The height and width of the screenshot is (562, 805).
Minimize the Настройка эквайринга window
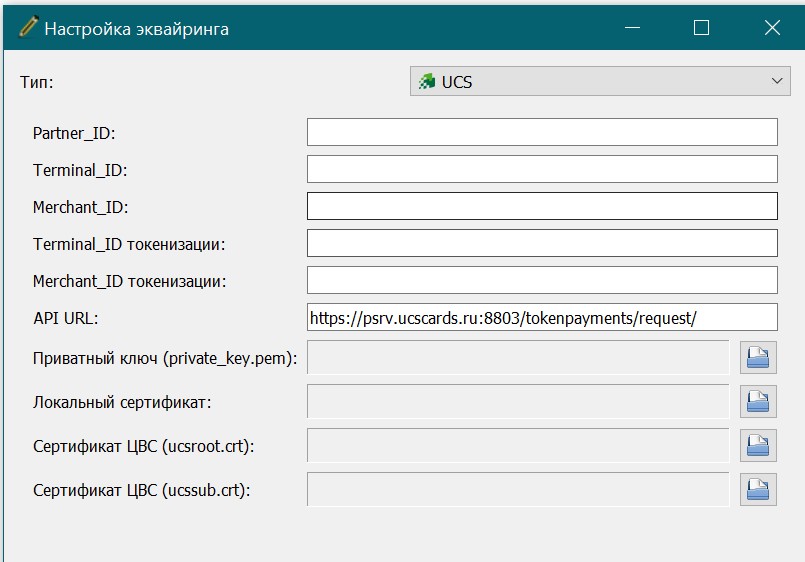tap(632, 28)
